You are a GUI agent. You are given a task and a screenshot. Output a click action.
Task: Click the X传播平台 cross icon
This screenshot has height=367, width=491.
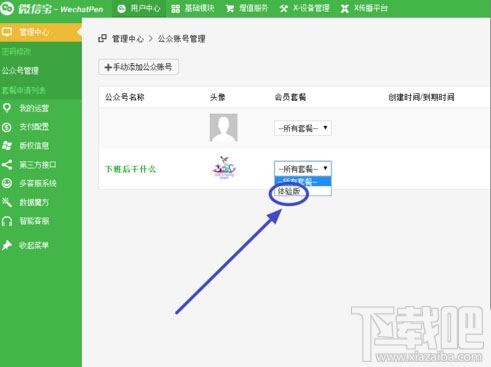[345, 9]
